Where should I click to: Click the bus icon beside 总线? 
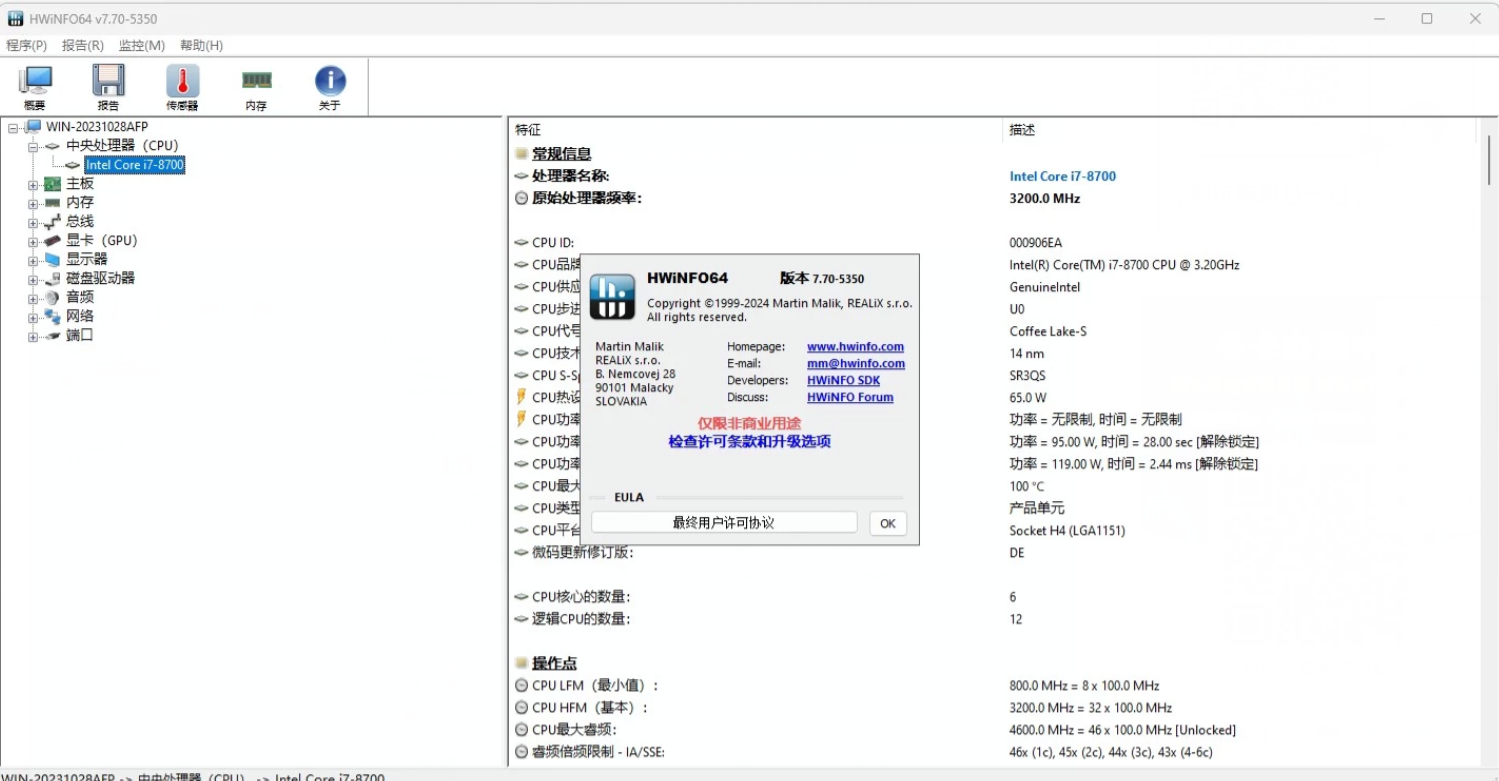tap(53, 222)
